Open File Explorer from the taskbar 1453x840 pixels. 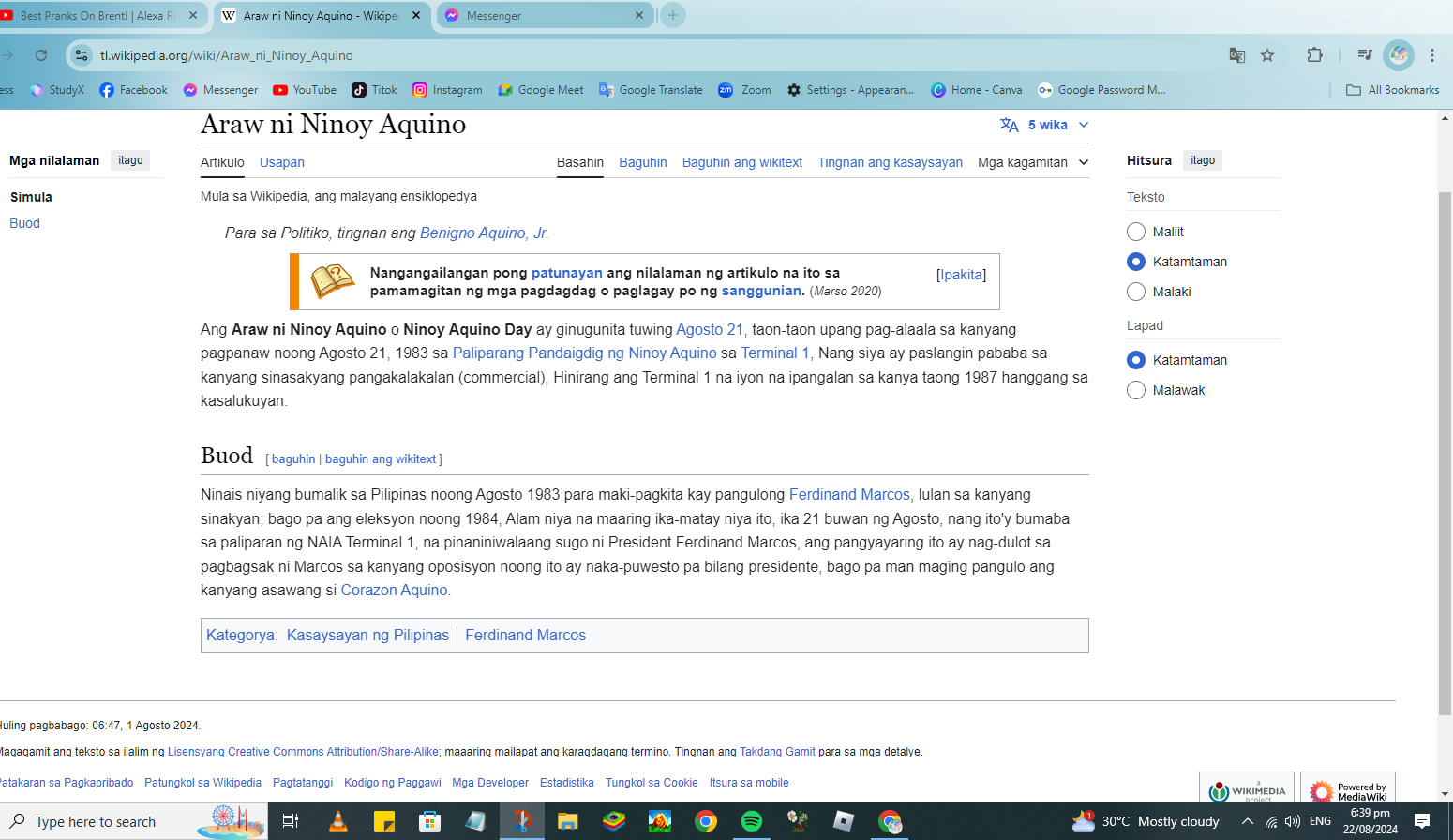[568, 821]
